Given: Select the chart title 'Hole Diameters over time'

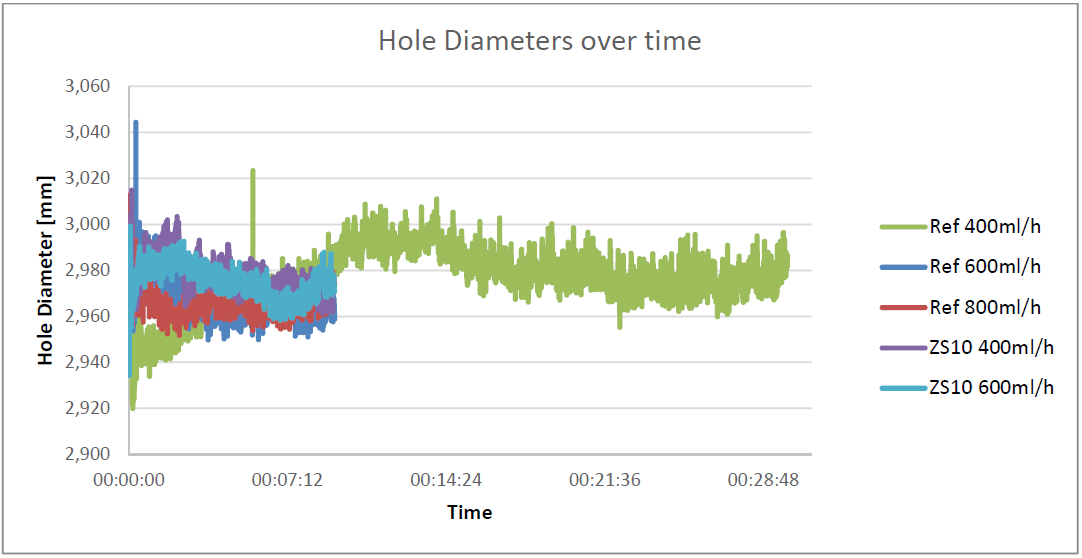Looking at the screenshot, I should click(x=539, y=41).
